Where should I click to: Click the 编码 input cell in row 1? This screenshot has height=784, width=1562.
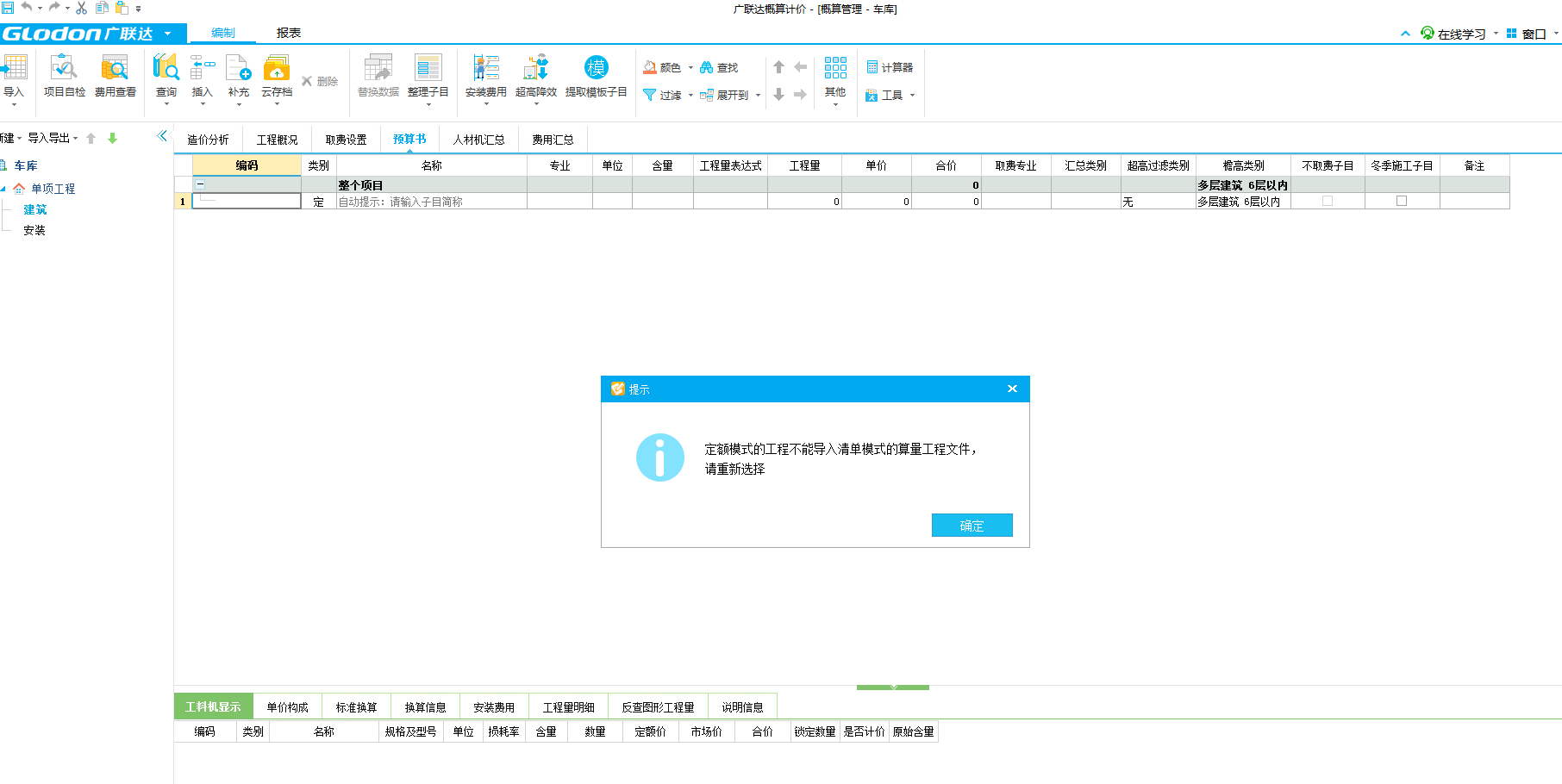coord(247,202)
